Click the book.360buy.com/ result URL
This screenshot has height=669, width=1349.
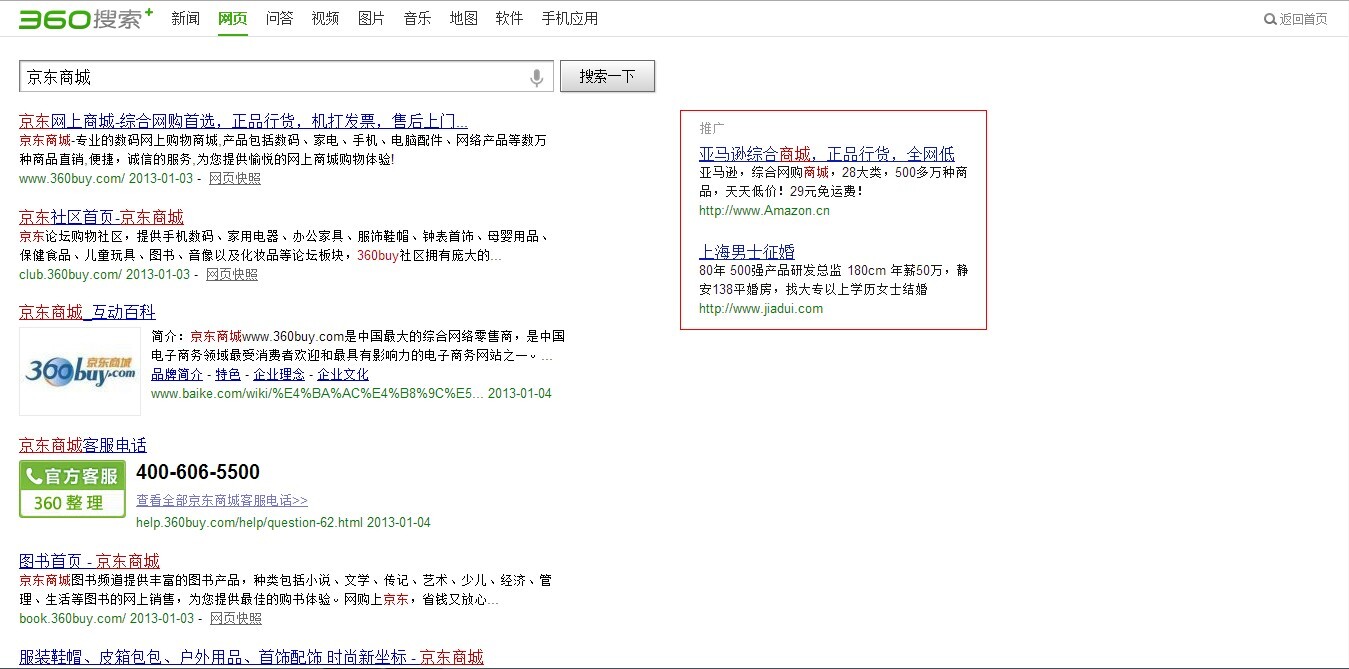click(72, 618)
